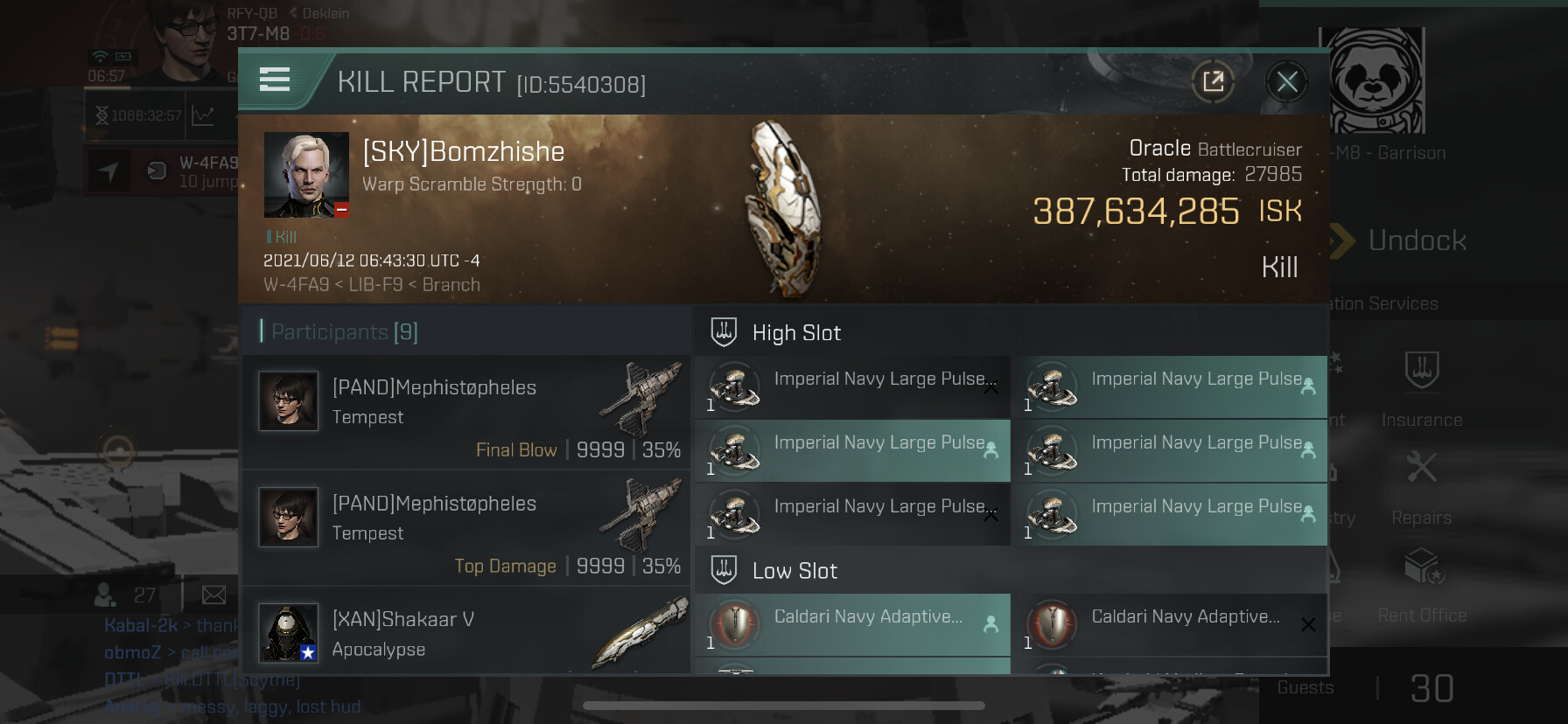Click the W-4FA9 system link under the timestamp
The width and height of the screenshot is (1568, 724).
tap(297, 285)
